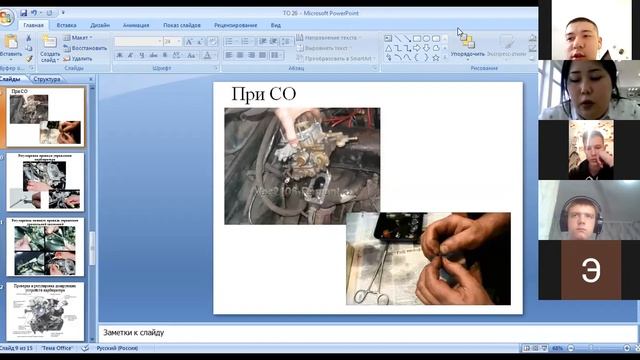The width and height of the screenshot is (640, 360).
Task: Pick font color swatch
Action: (x=207, y=55)
